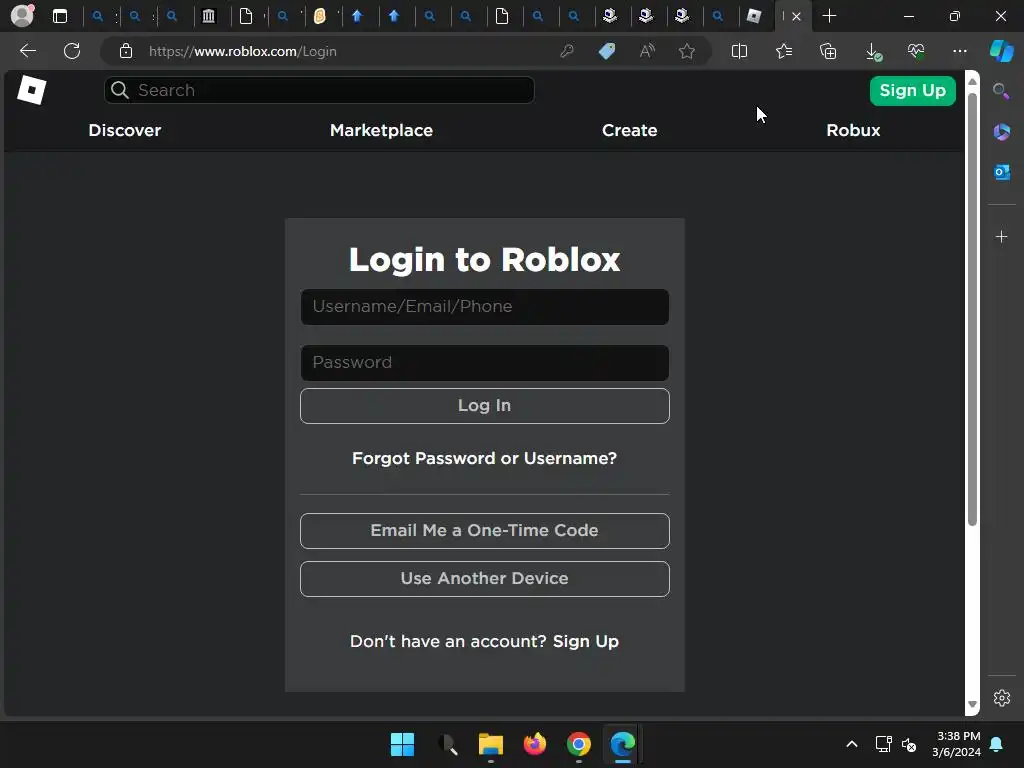1024x768 pixels.
Task: Open the browser profile avatar
Action: coord(23,16)
